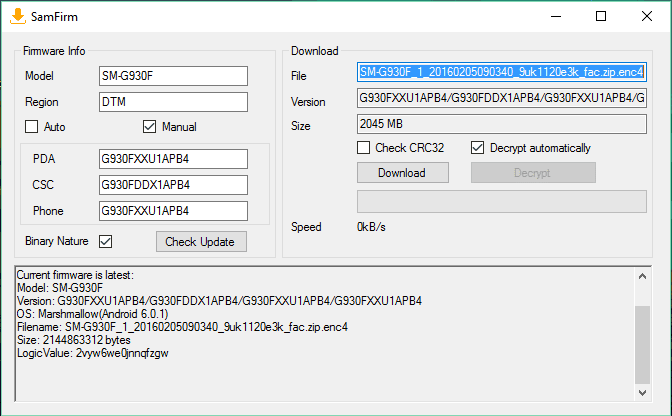This screenshot has width=672, height=416.
Task: Start firmware with the Download button
Action: pyautogui.click(x=403, y=173)
